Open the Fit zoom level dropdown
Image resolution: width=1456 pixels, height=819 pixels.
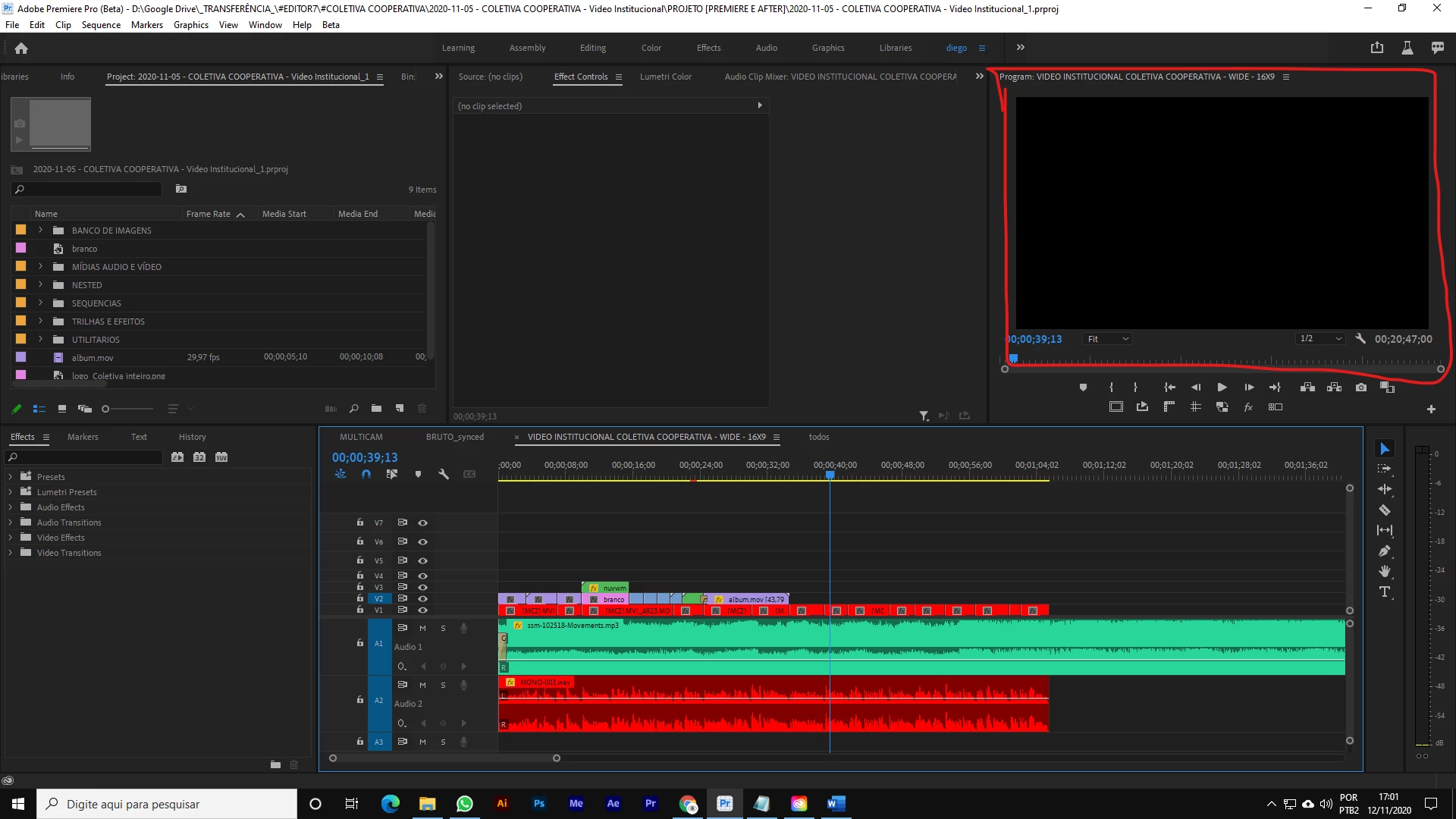coord(1108,339)
